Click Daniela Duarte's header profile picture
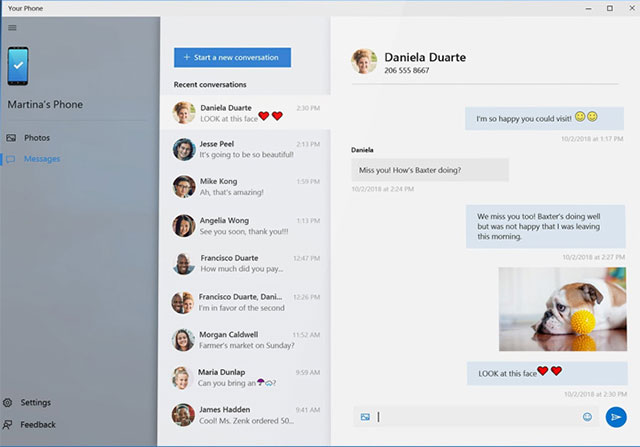Screen dimensions: 640x447 (x=364, y=62)
